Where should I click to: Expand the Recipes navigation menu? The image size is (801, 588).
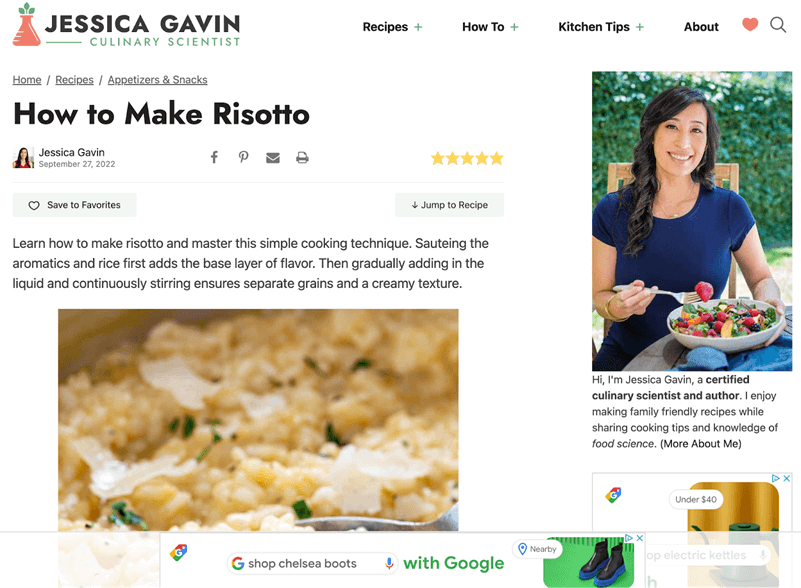tap(392, 27)
